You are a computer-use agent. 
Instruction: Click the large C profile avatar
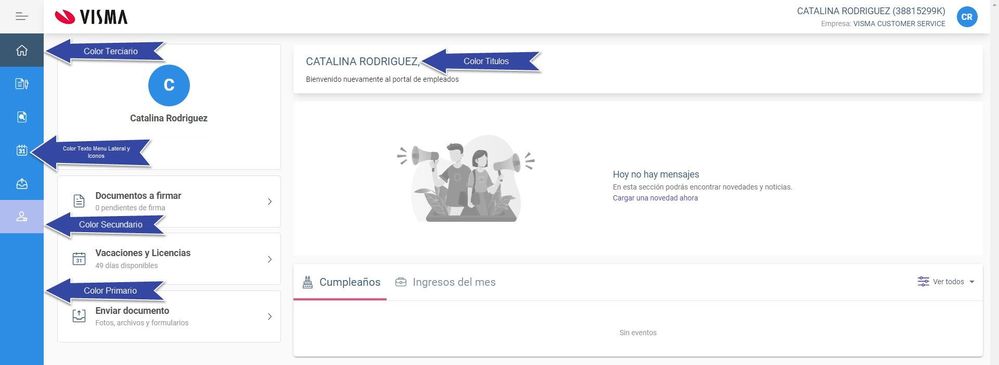pyautogui.click(x=169, y=85)
